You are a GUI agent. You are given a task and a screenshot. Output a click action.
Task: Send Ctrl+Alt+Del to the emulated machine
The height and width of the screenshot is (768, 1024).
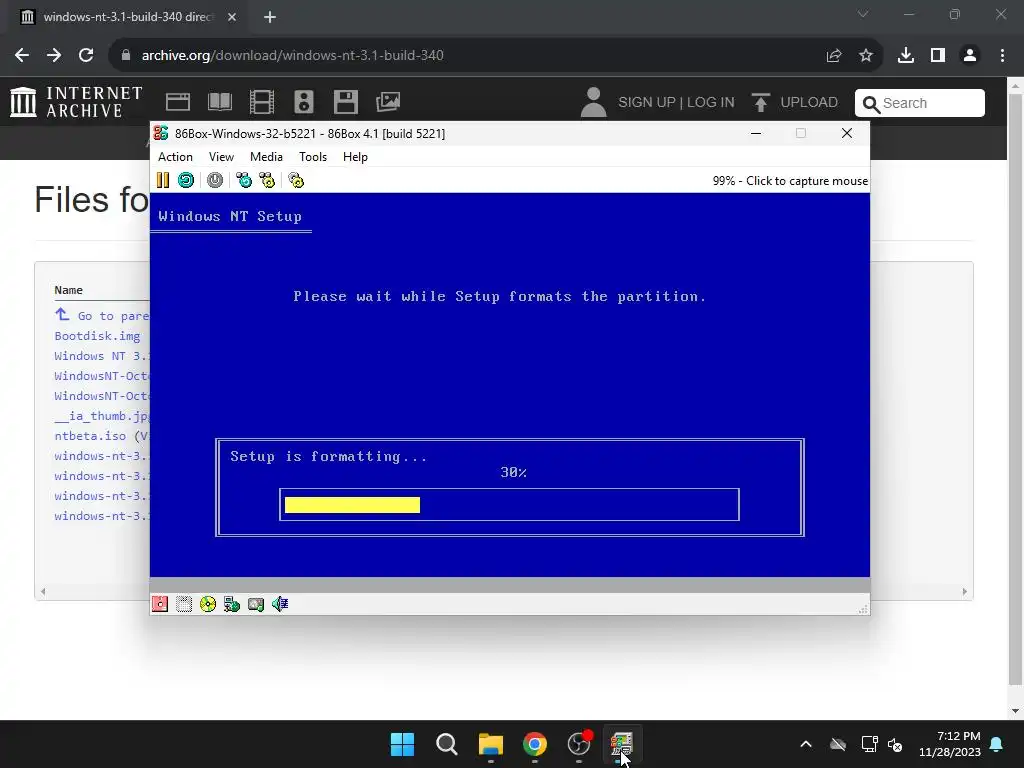tap(244, 180)
